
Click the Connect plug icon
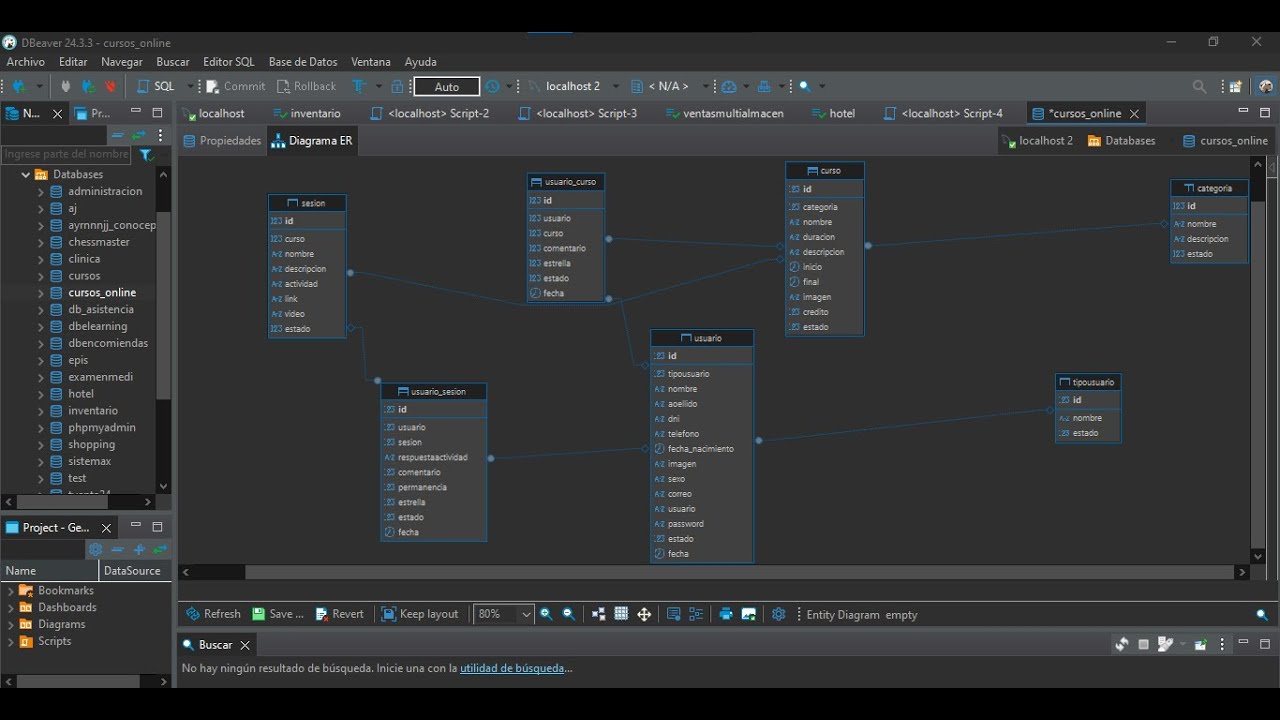tap(66, 86)
